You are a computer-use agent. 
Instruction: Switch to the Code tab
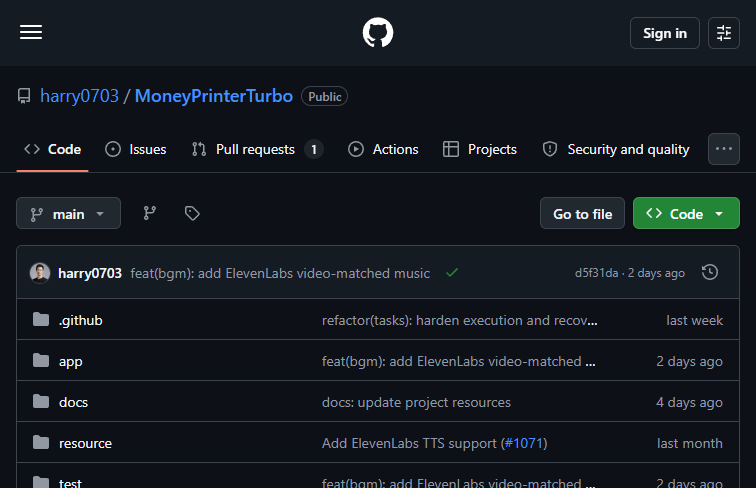coord(53,149)
